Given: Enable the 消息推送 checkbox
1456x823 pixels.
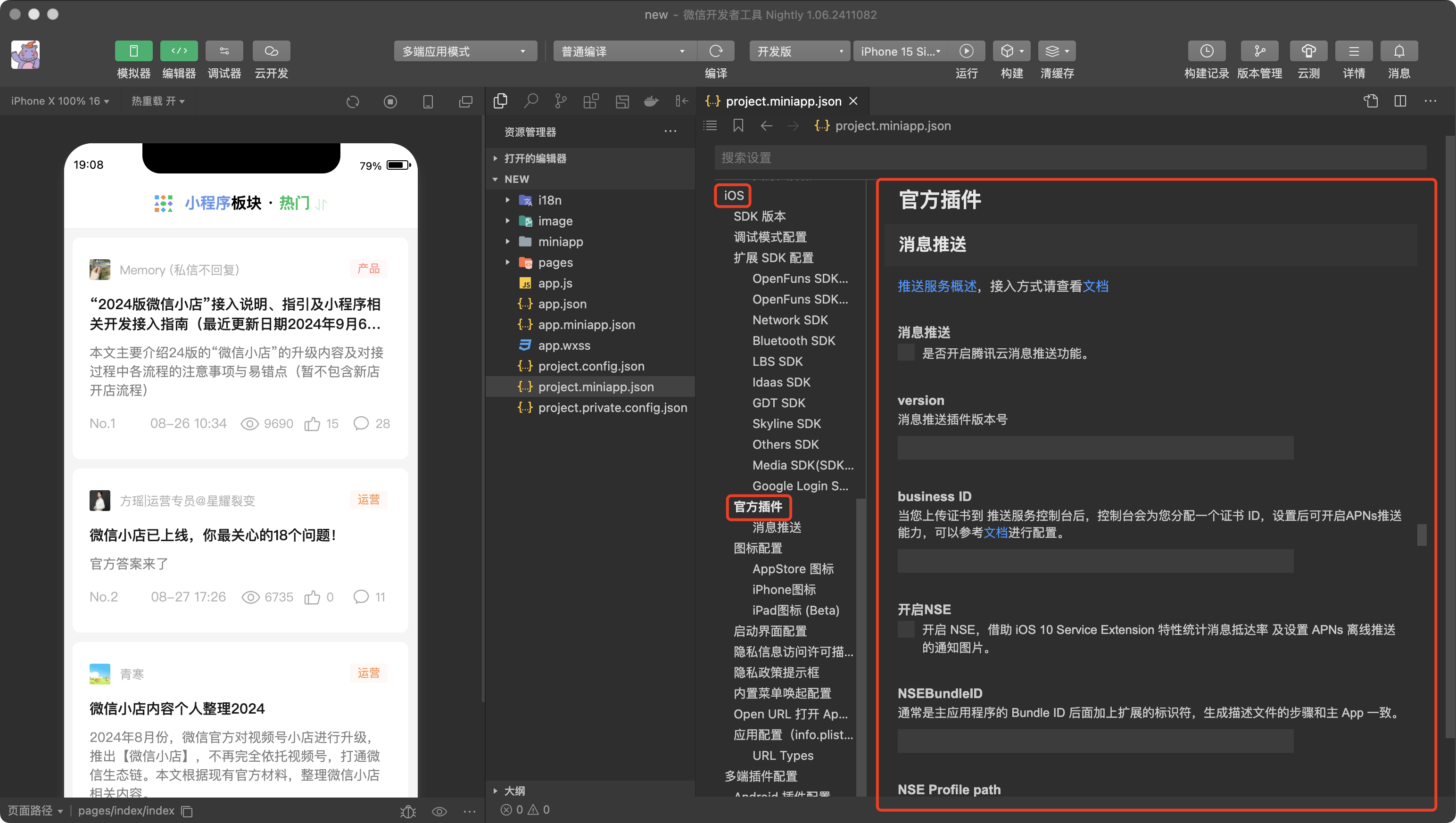Looking at the screenshot, I should [x=906, y=353].
